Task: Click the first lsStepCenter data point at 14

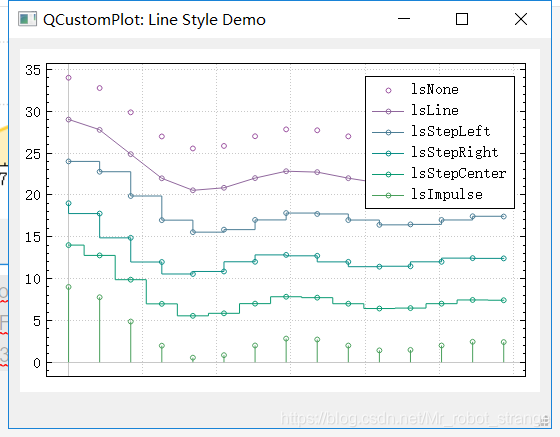Action: coord(69,245)
